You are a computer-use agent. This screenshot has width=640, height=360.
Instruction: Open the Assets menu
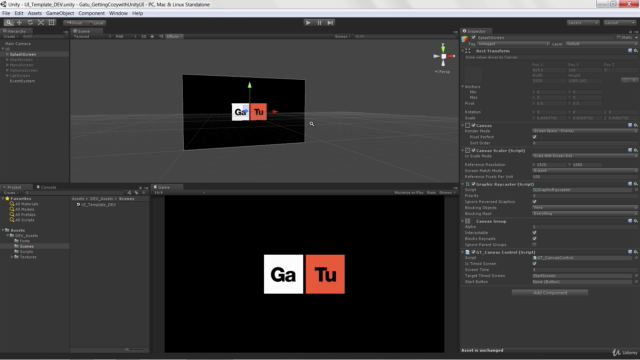(35, 13)
